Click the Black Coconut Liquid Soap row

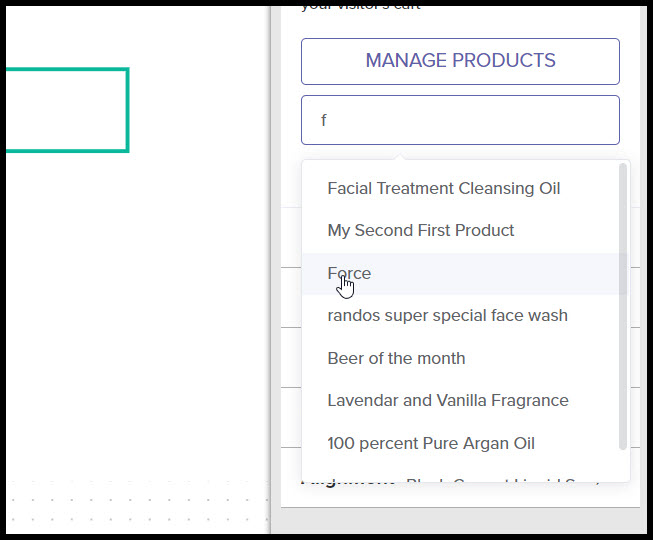(x=500, y=485)
